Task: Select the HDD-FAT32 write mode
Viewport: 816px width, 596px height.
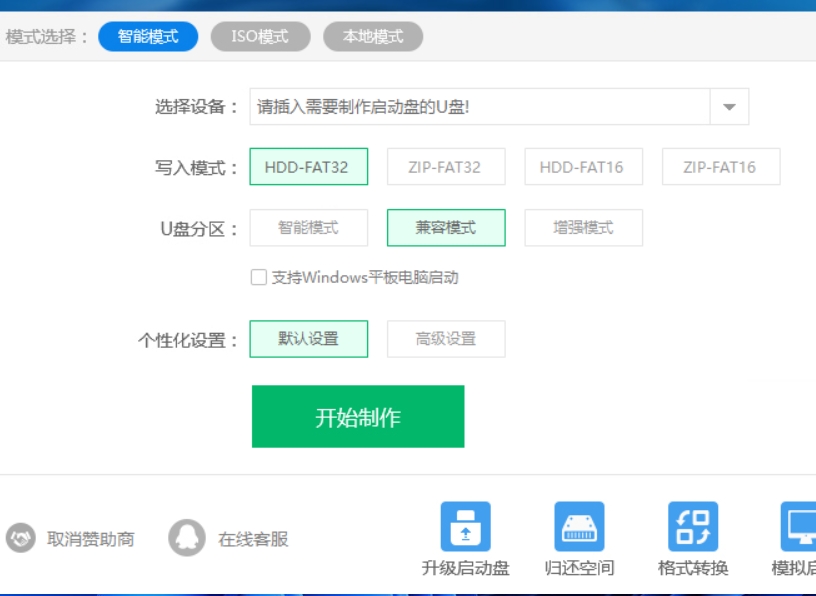Action: click(308, 166)
